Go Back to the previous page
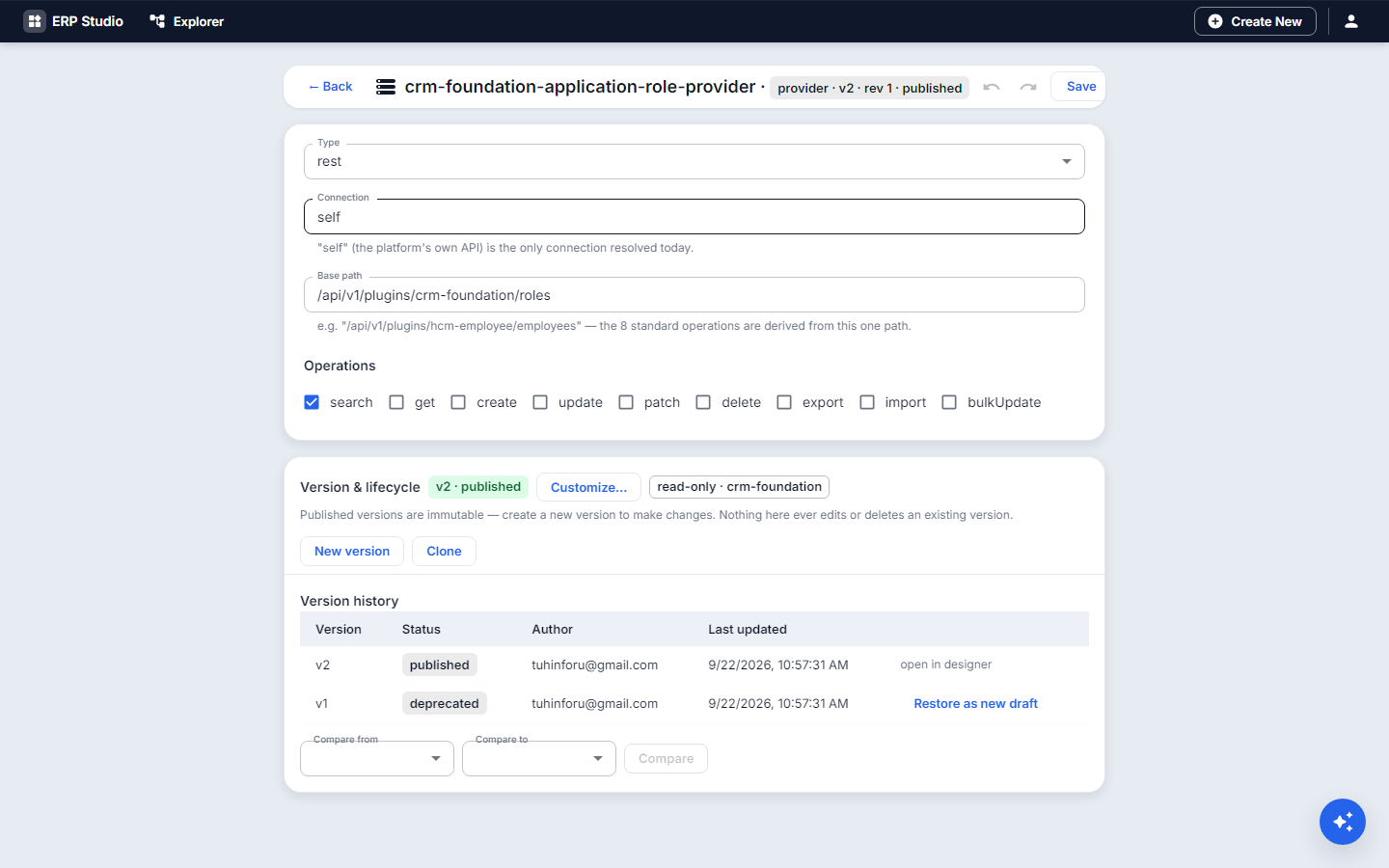 click(330, 87)
